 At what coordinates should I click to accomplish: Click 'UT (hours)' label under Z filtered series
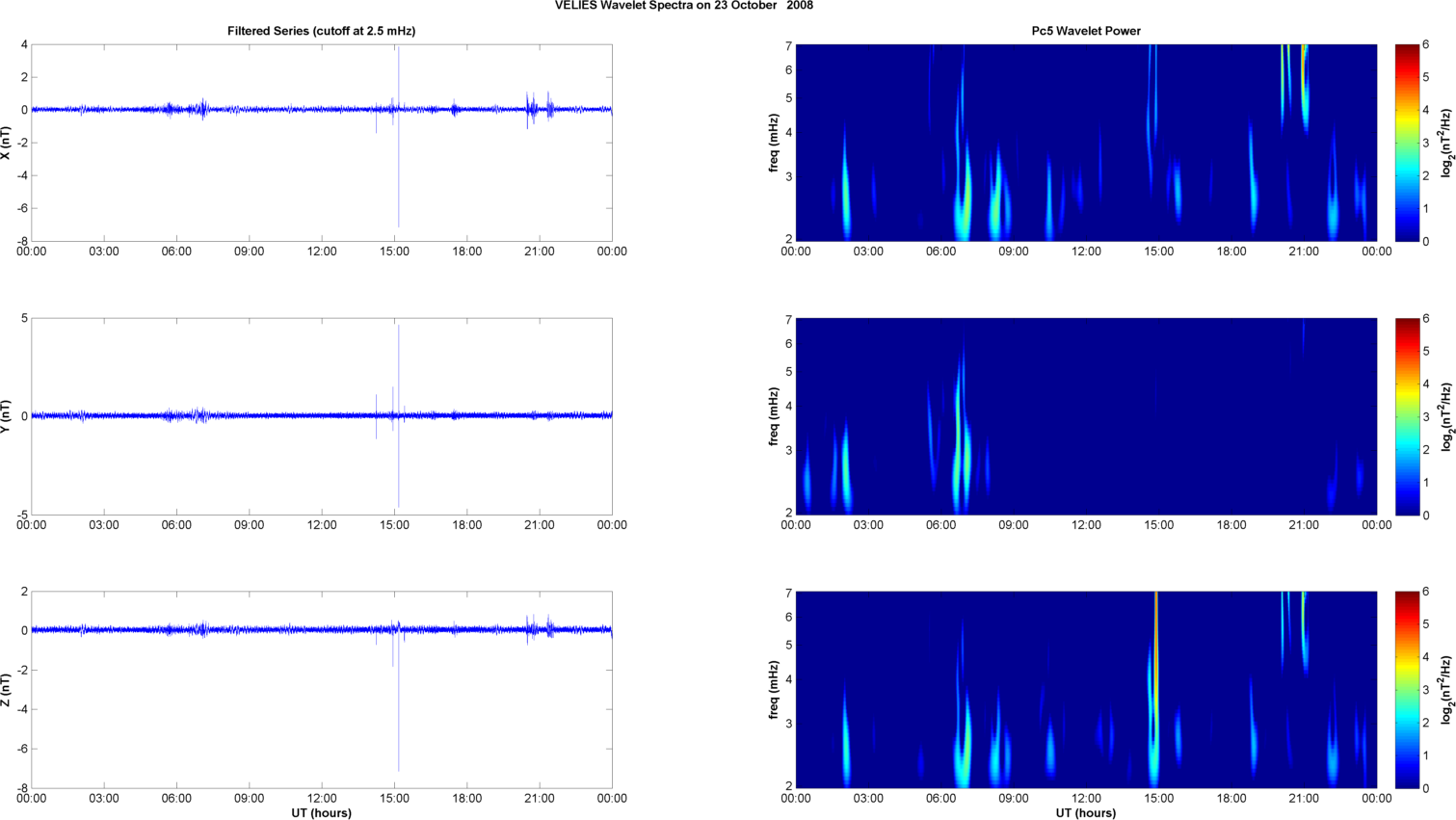click(321, 813)
